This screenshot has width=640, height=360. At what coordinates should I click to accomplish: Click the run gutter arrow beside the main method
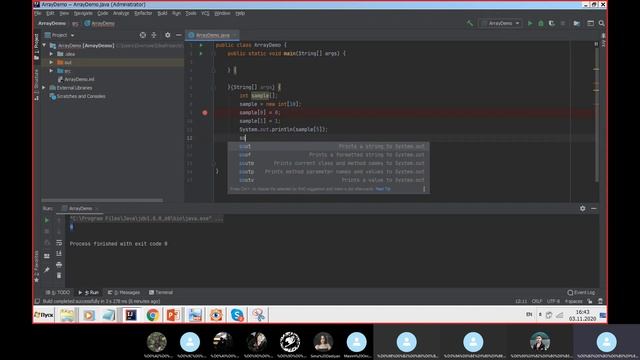tap(201, 53)
